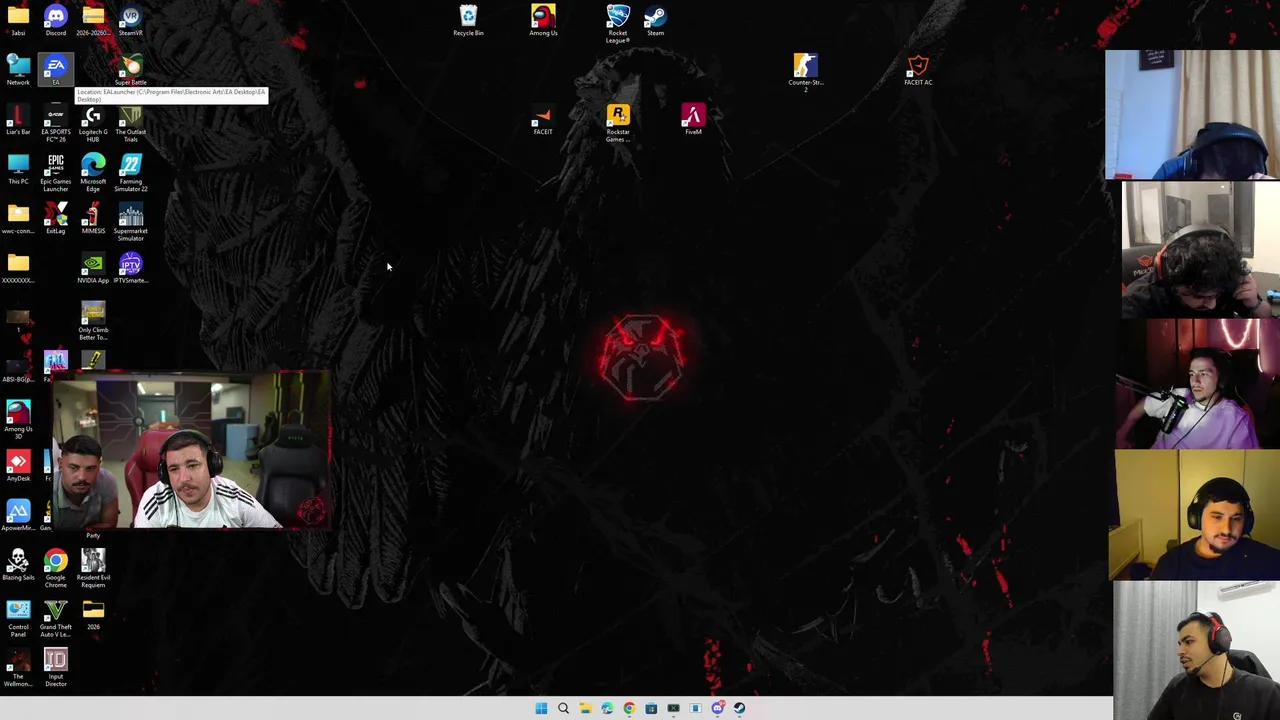This screenshot has width=1280, height=720.
Task: Select the EA launcher shortcut
Action: 55,70
